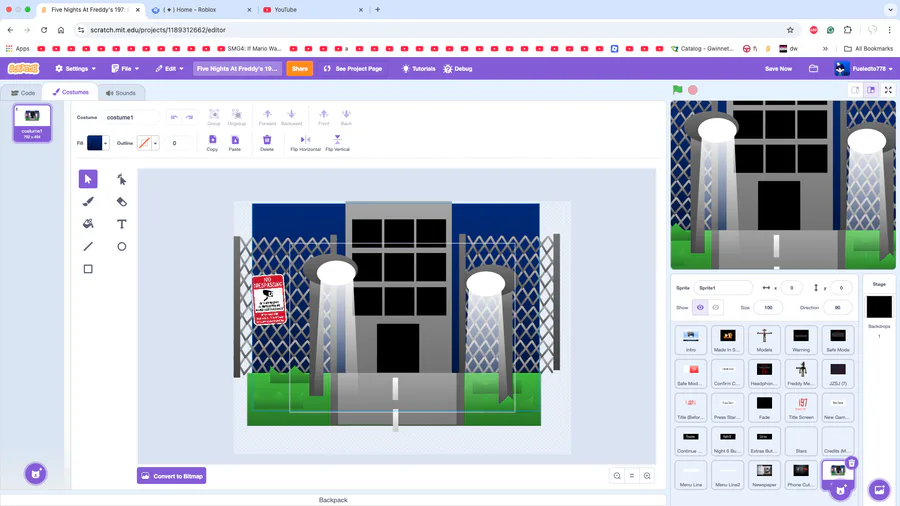The height and width of the screenshot is (506, 900).
Task: Reset paint canvas zoom
Action: click(x=632, y=476)
